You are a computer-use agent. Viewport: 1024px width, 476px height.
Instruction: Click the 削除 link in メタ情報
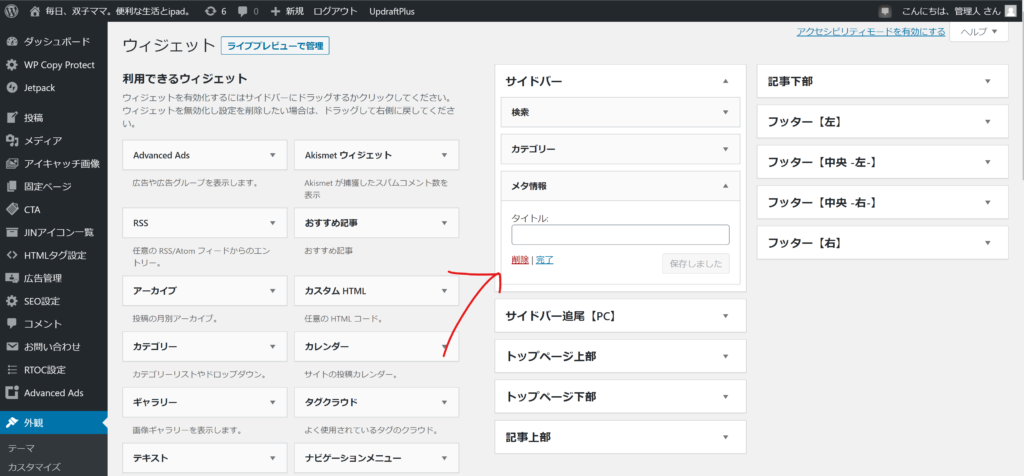520,260
